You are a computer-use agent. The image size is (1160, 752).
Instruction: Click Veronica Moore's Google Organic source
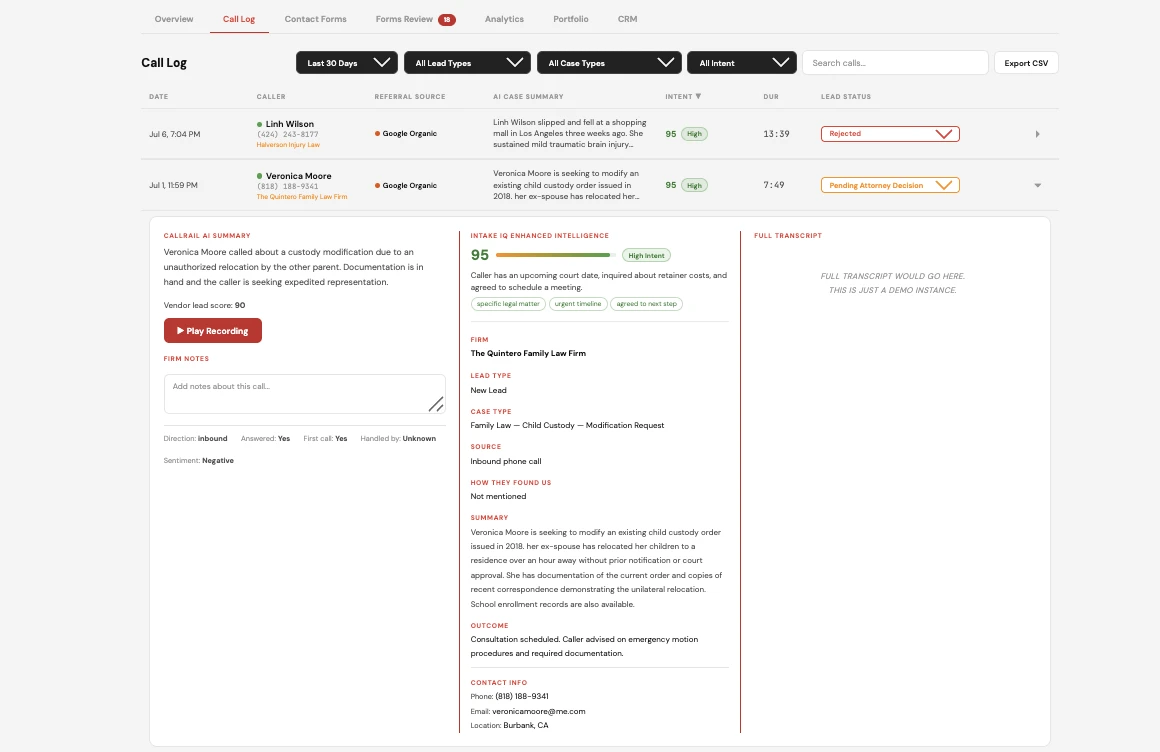[x=406, y=186]
